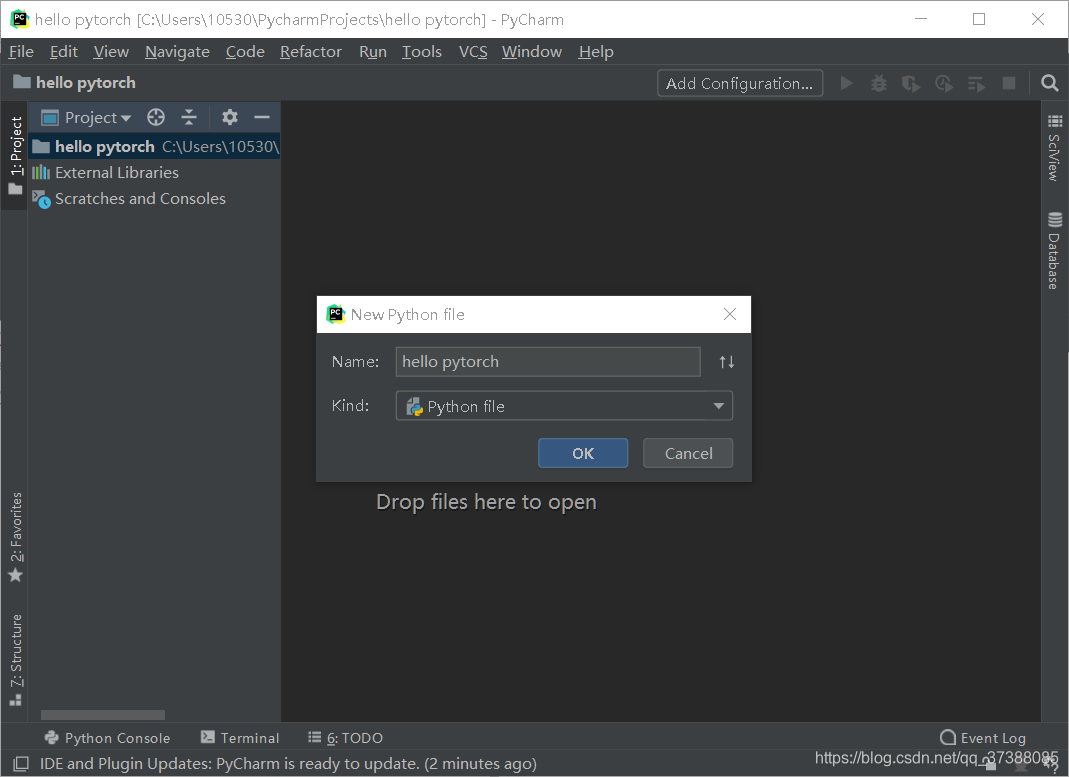Viewport: 1069px width, 777px height.
Task: Open the Tools menu
Action: point(422,52)
